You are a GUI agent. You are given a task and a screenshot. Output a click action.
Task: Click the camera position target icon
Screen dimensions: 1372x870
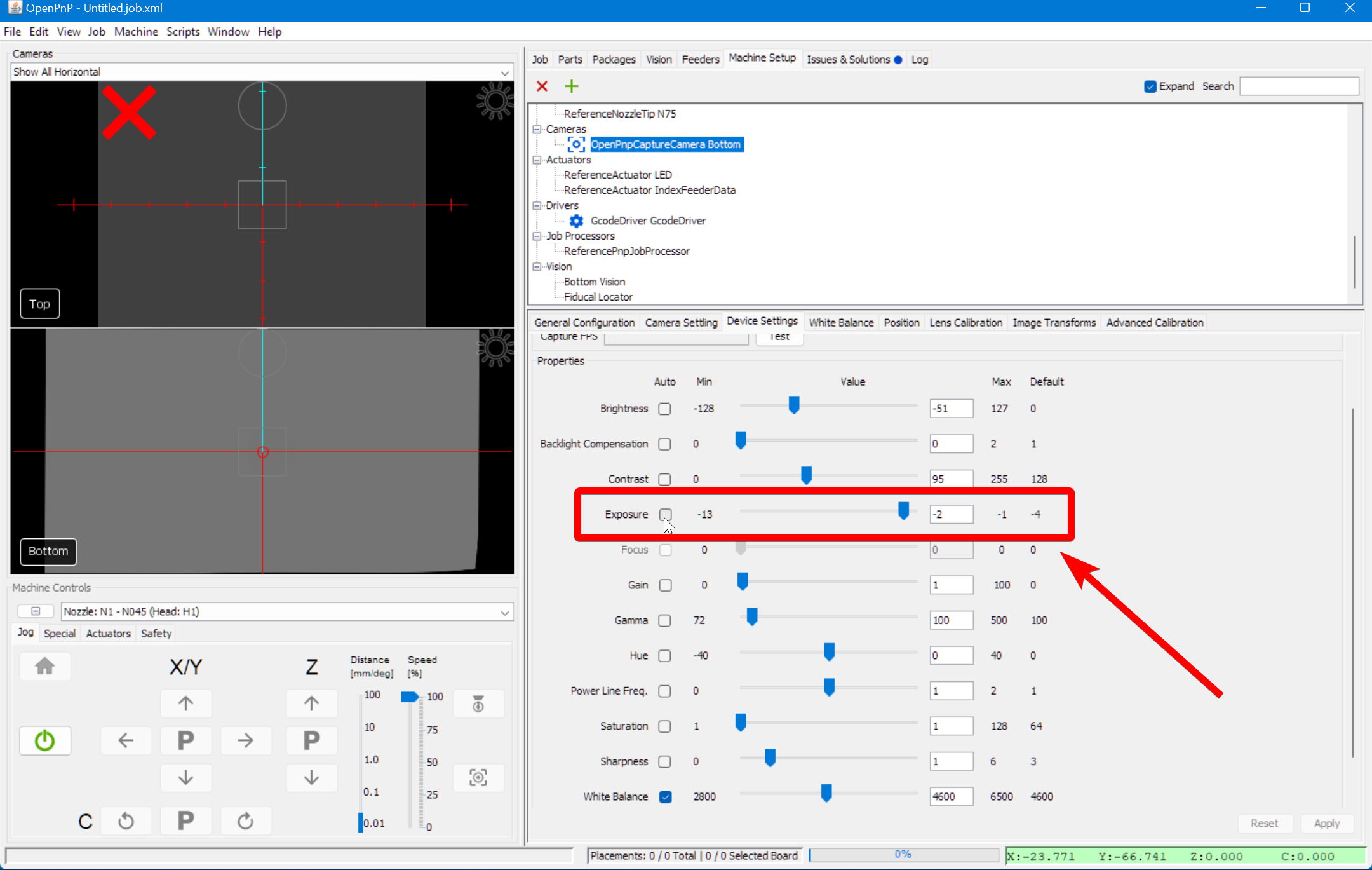[x=478, y=777]
